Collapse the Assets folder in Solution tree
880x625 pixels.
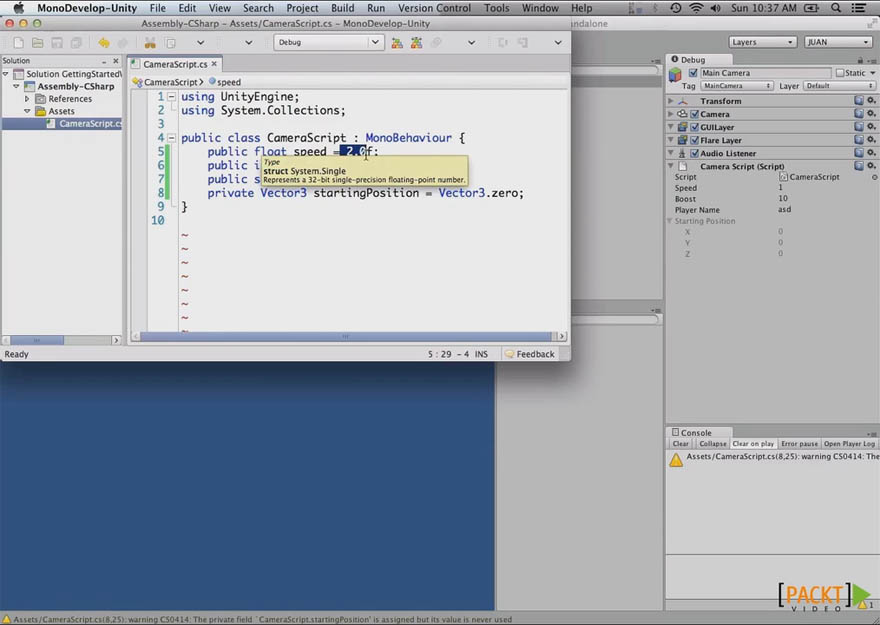pyautogui.click(x=26, y=111)
